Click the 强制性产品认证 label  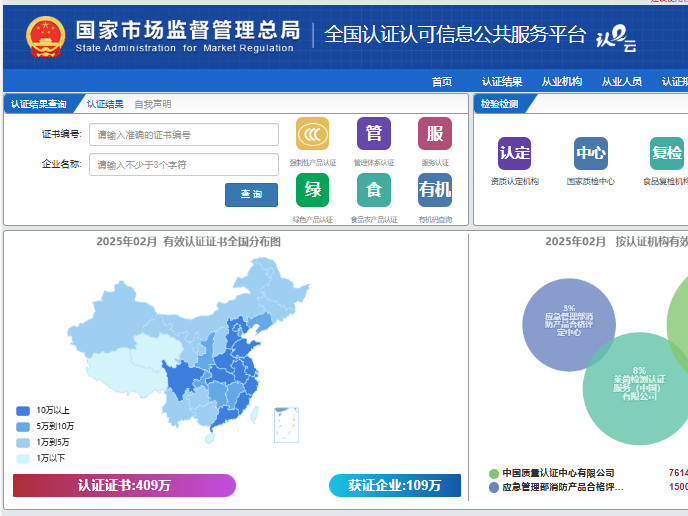coord(313,163)
